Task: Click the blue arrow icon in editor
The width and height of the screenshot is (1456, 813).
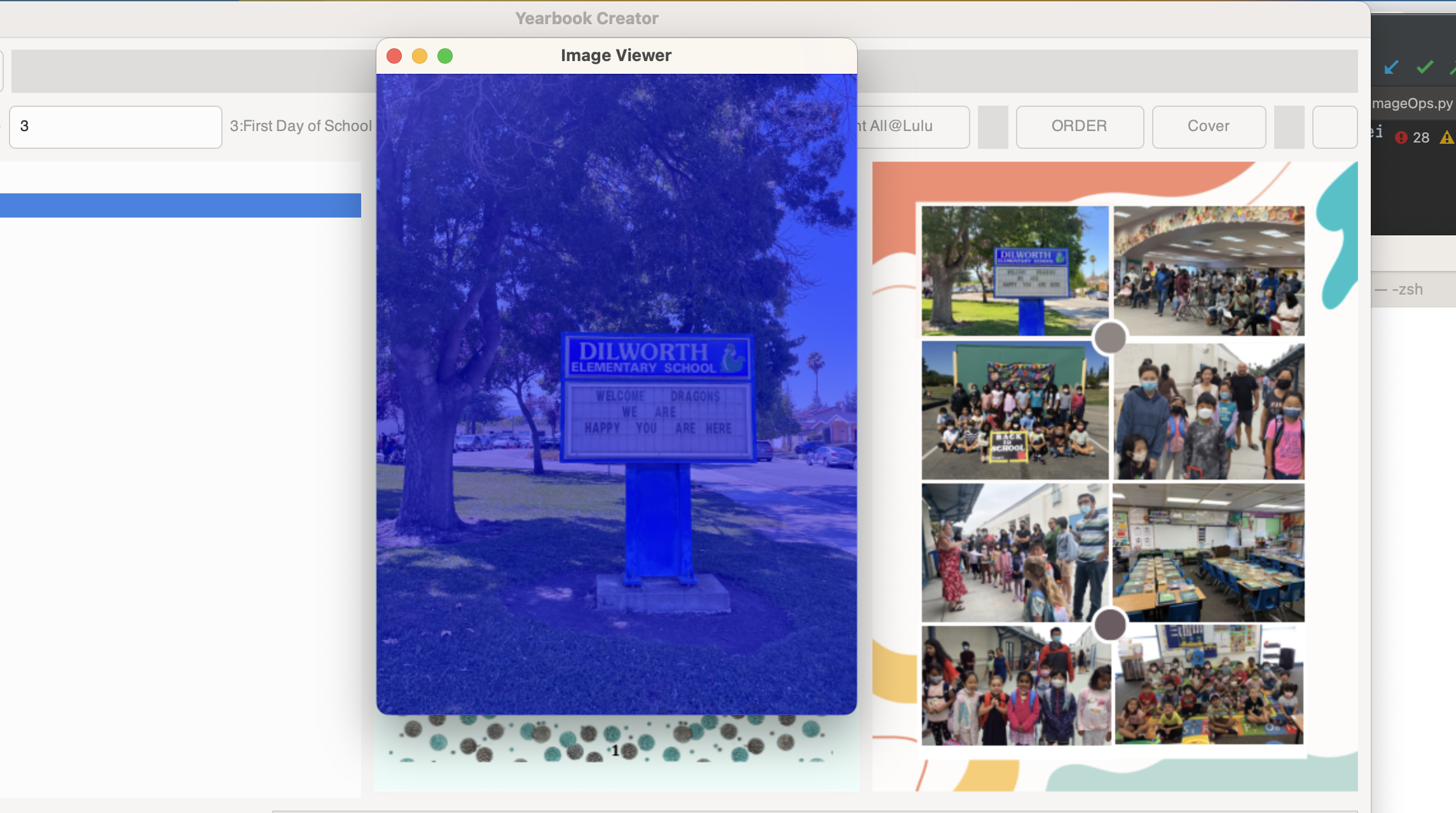Action: [x=1391, y=67]
